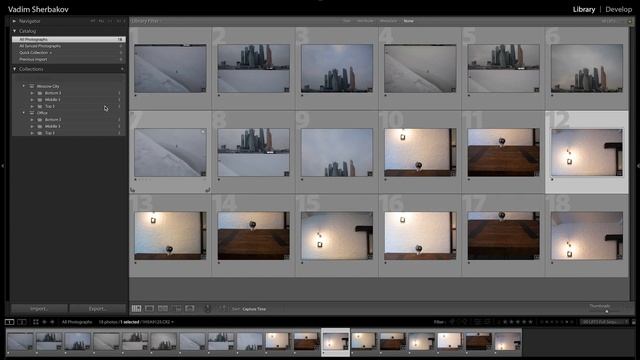Expand Bottom collection under Moscow City
This screenshot has width=640, height=360.
(x=32, y=93)
